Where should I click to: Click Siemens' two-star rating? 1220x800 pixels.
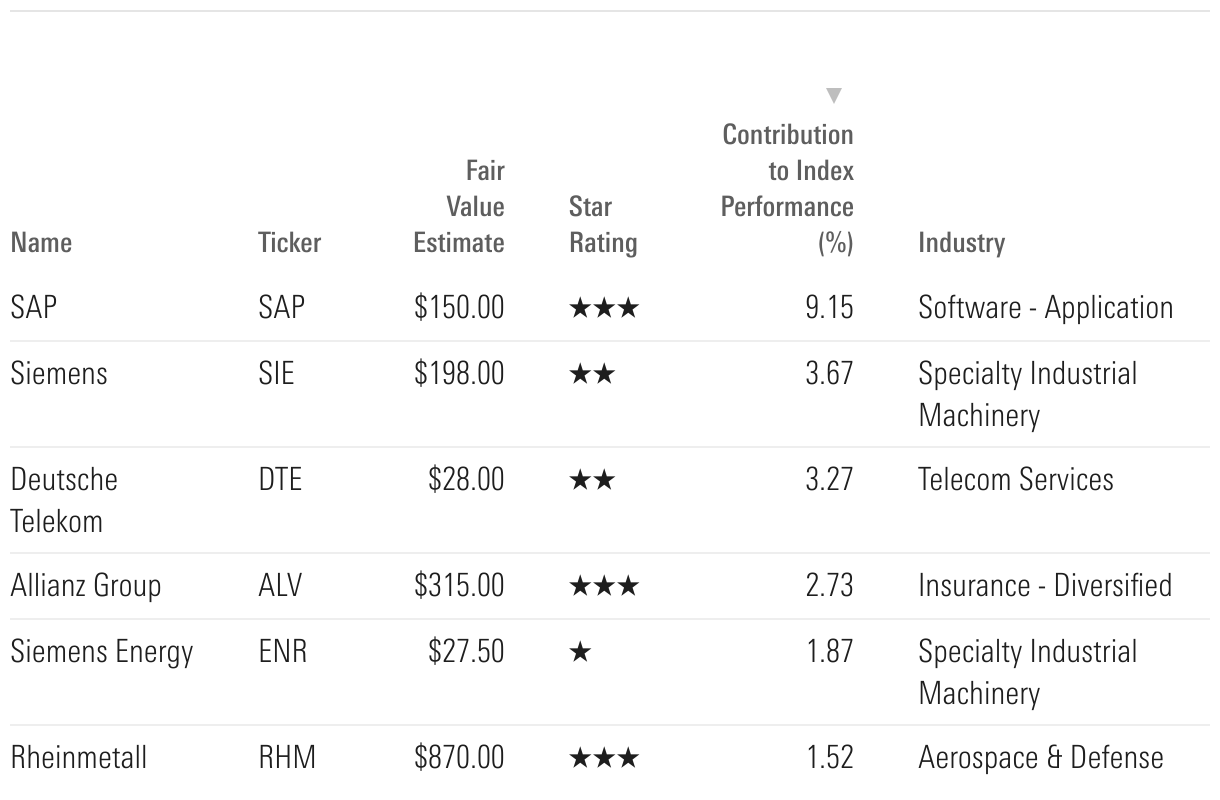point(592,374)
